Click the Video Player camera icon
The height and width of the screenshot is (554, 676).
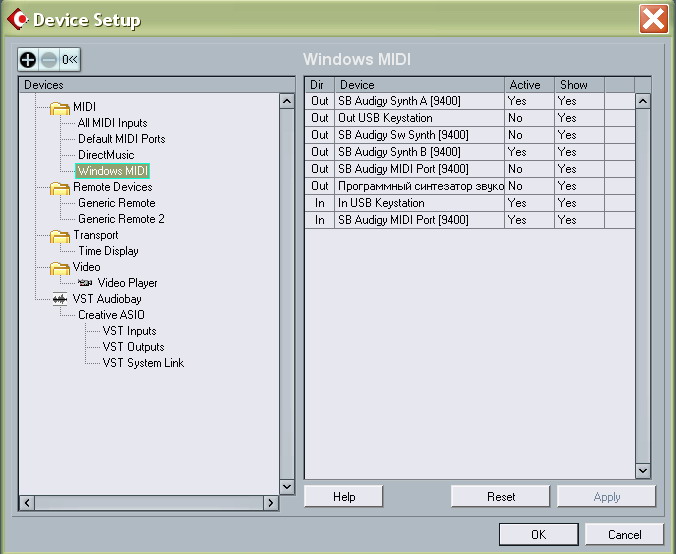click(x=85, y=283)
